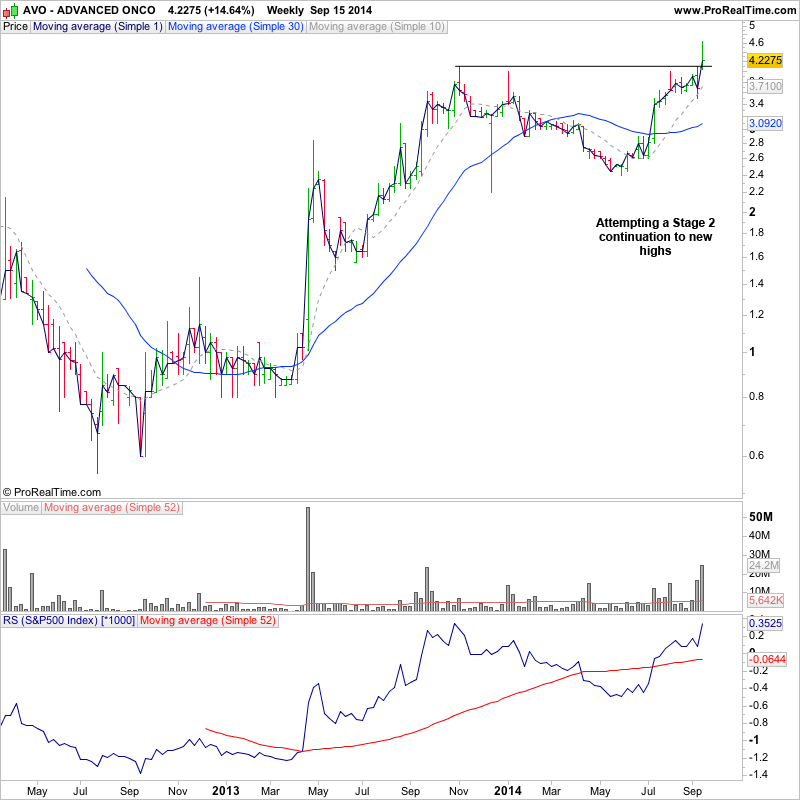Click the © ProRealTime.com copyright text
Screen dimensions: 800x800
52,492
